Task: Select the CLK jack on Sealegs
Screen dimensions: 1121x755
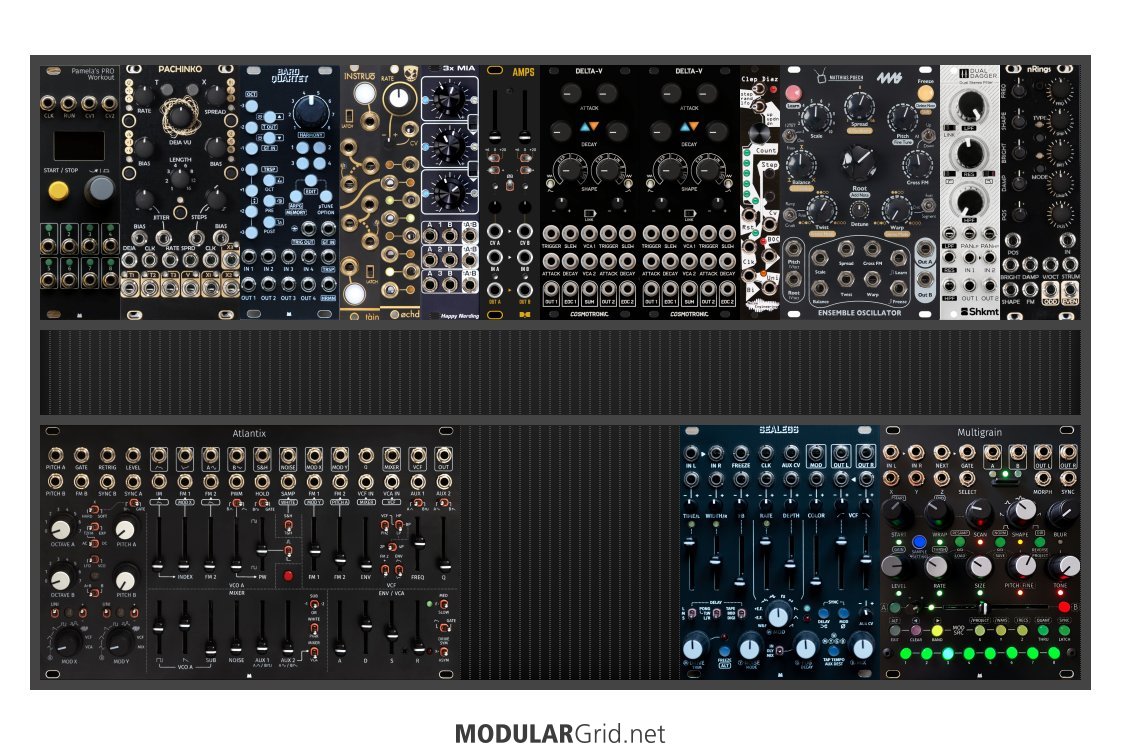Action: coord(766,453)
